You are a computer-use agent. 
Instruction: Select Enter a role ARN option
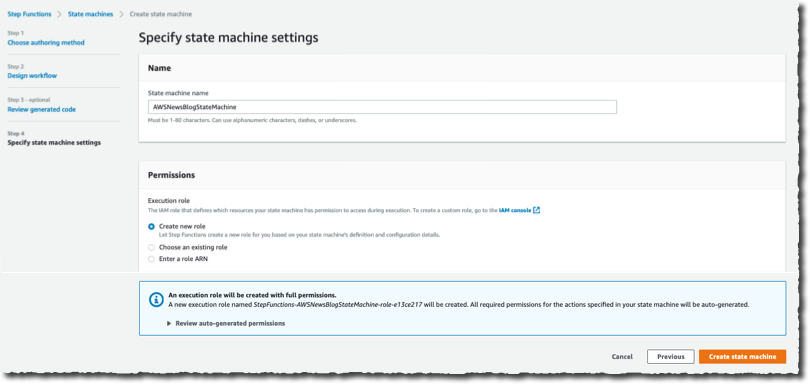(x=151, y=259)
